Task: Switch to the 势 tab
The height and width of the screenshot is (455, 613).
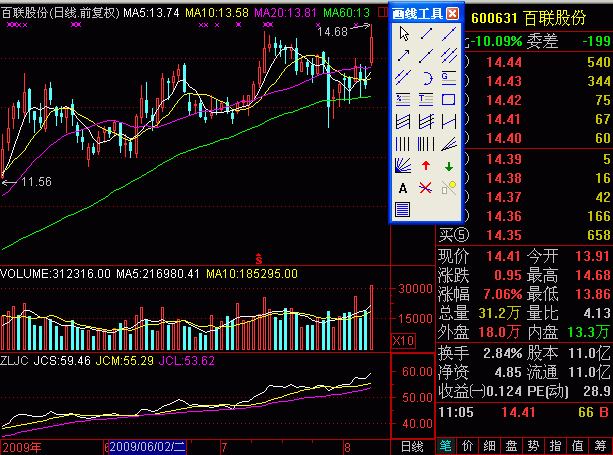Action: tap(533, 446)
